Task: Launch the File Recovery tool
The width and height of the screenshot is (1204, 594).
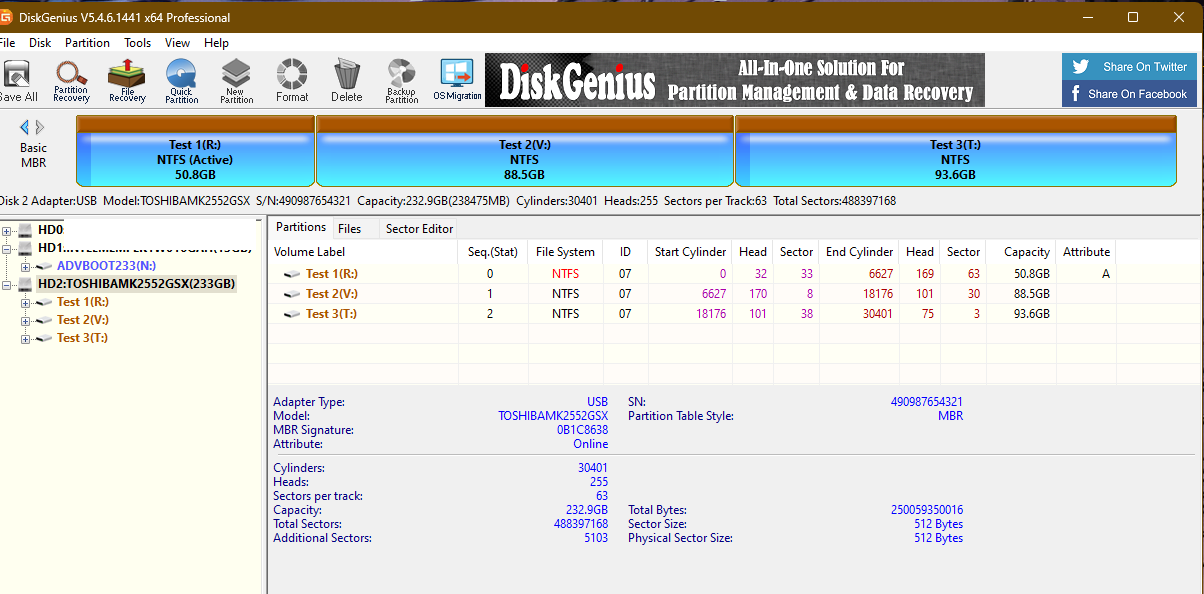Action: [x=127, y=81]
